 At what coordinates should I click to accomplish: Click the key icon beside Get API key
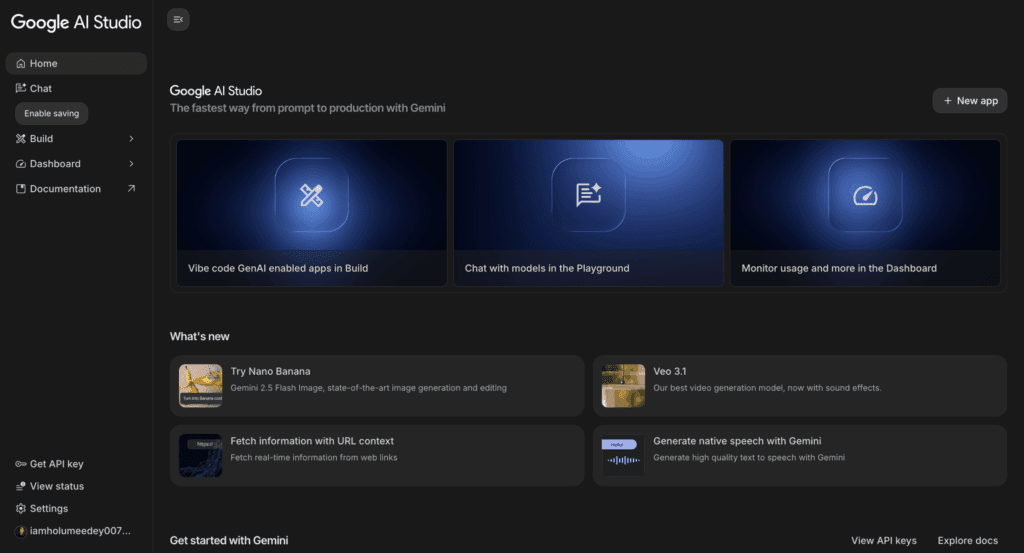point(21,464)
